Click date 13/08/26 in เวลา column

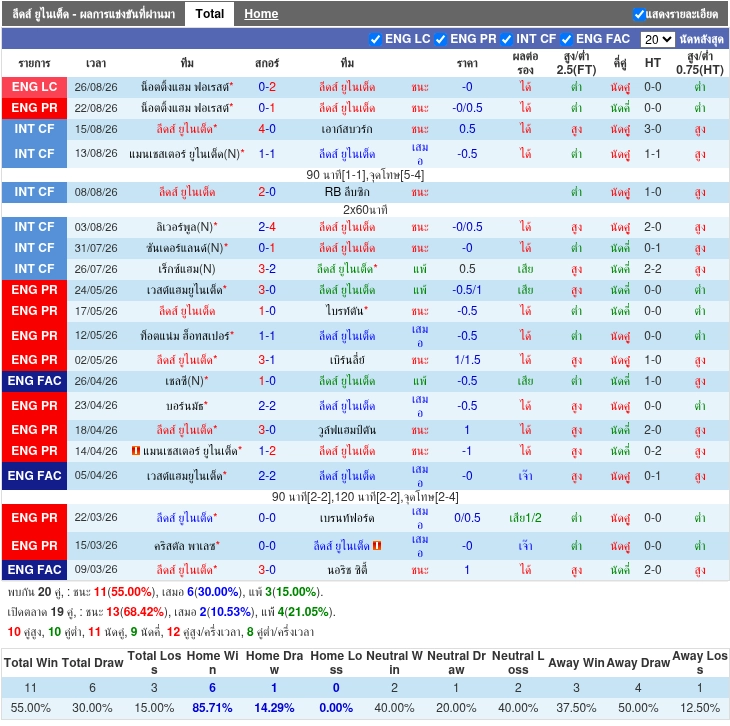(x=96, y=154)
